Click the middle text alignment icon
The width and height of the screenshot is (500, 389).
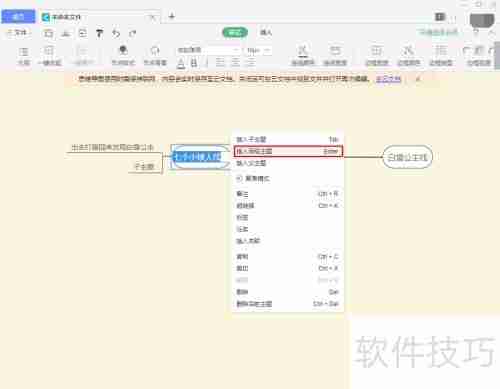coord(235,62)
